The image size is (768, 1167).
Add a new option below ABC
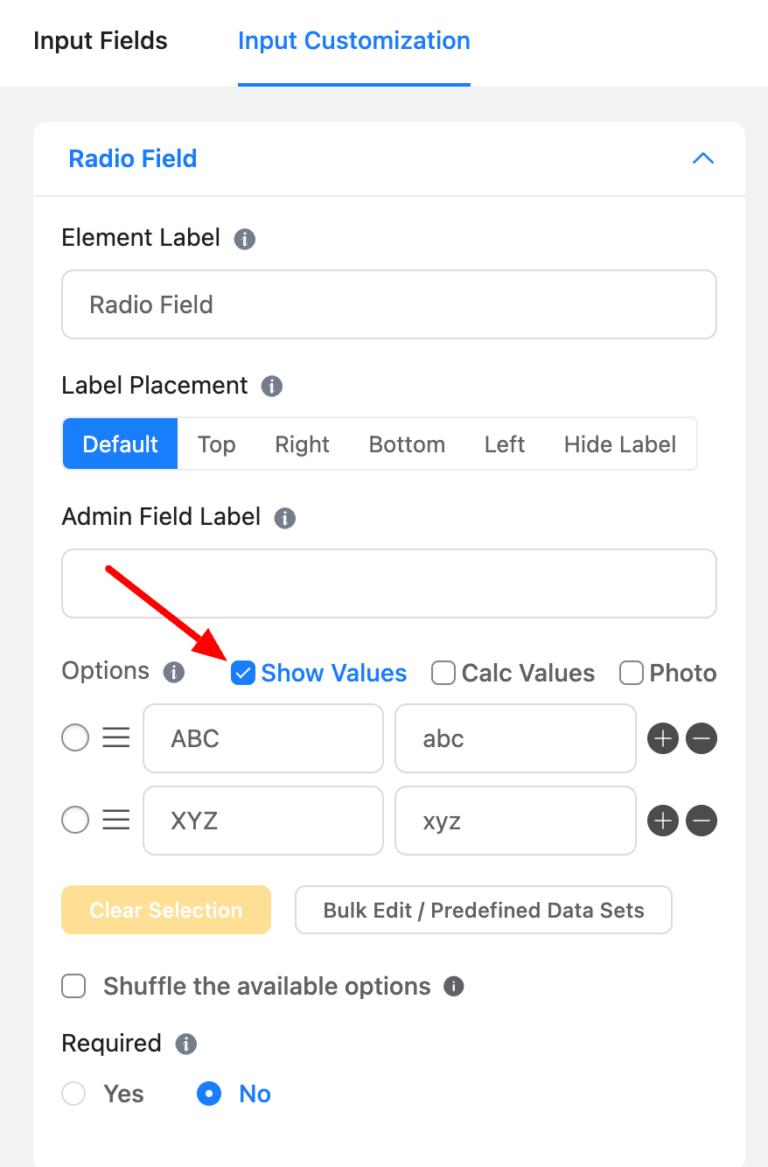(x=662, y=738)
